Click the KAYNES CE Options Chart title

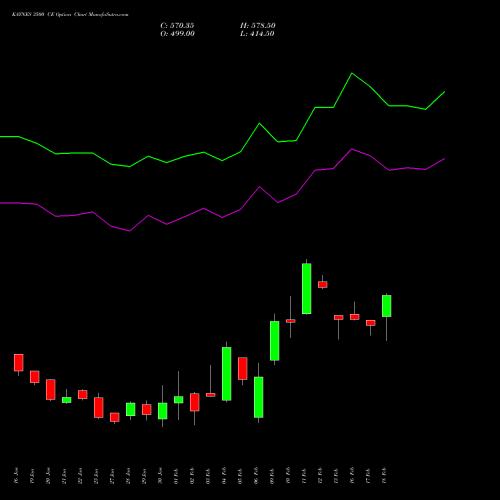tap(70, 15)
